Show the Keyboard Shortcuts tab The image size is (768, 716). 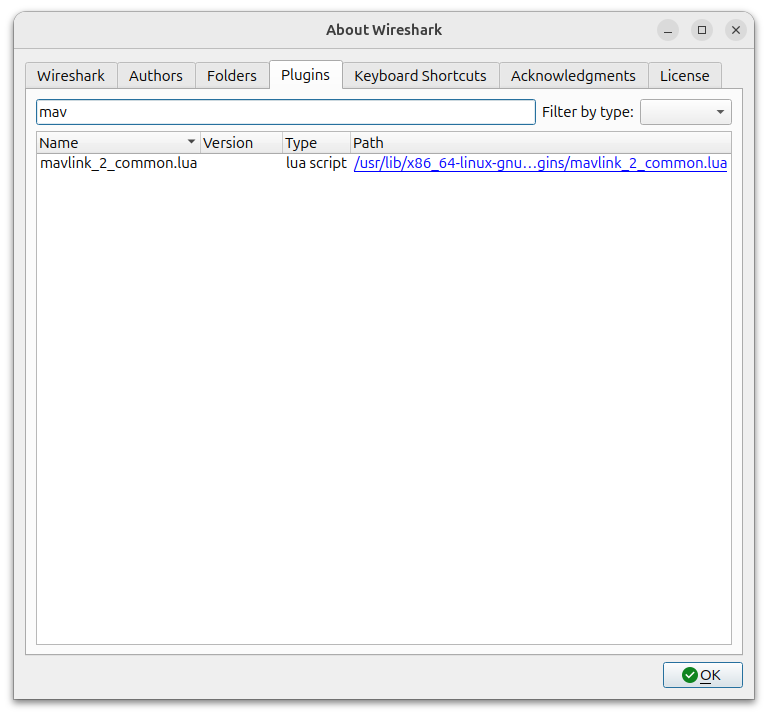click(x=420, y=76)
